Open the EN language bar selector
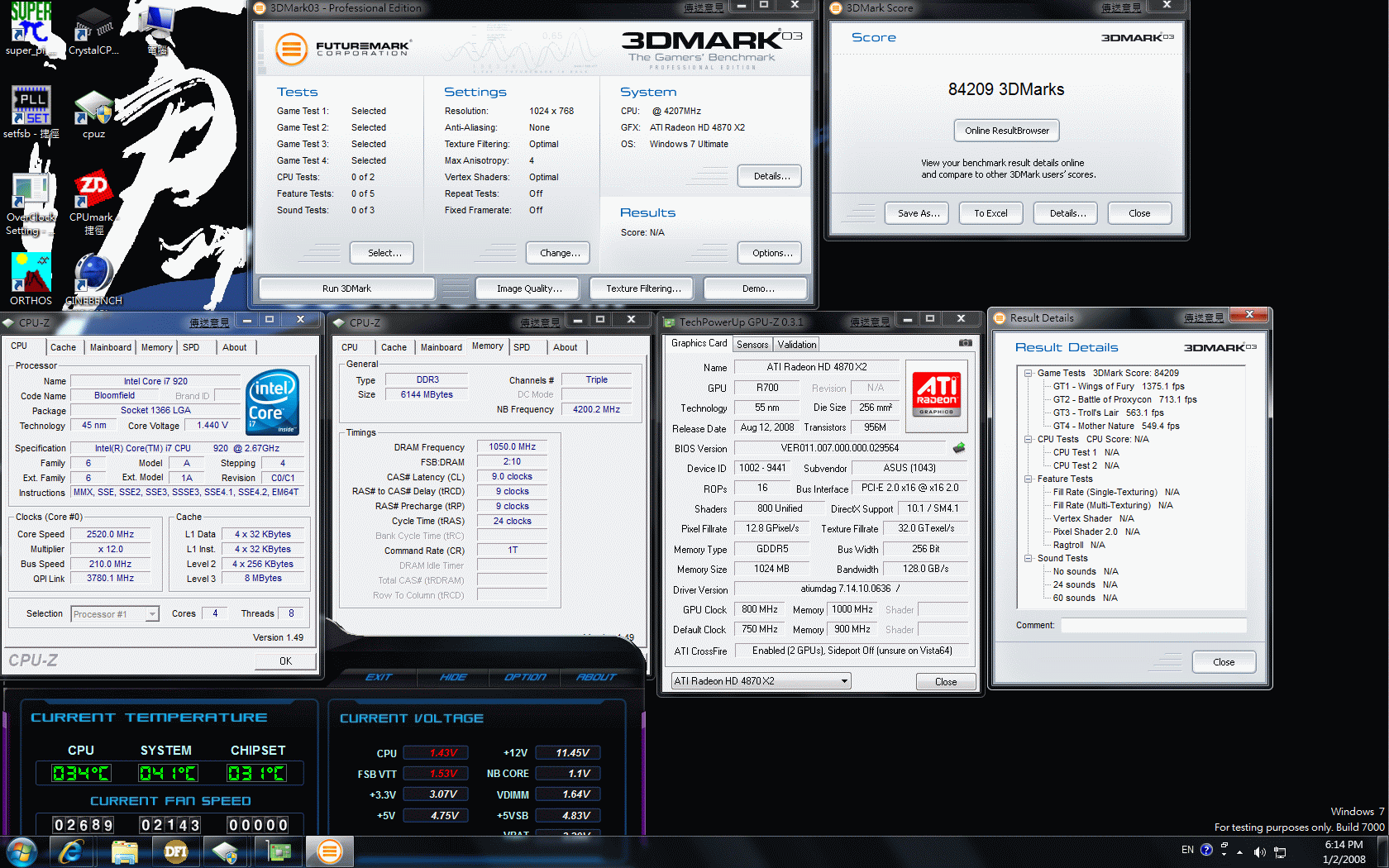The width and height of the screenshot is (1389, 868). click(1187, 850)
